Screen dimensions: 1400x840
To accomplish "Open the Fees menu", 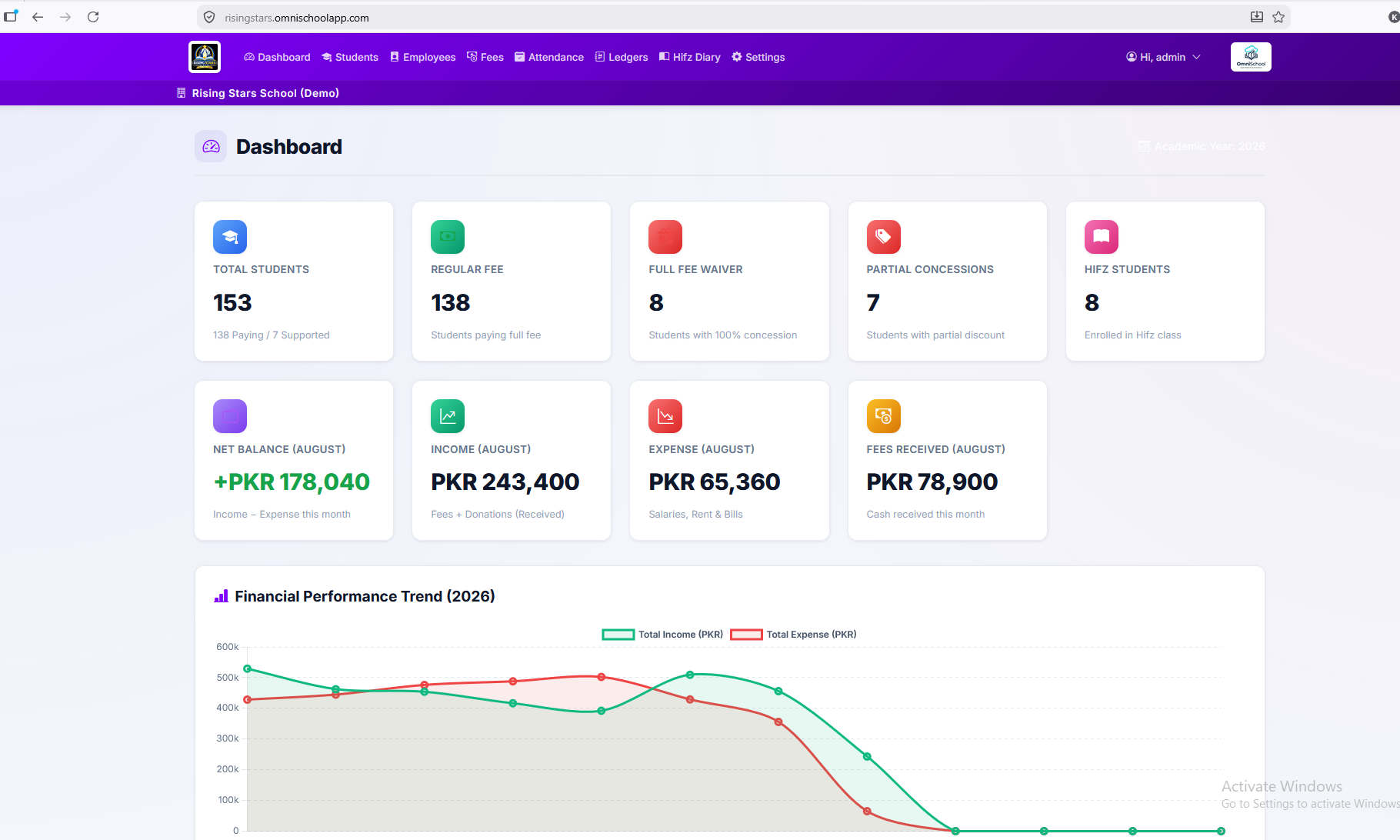I will pos(485,57).
